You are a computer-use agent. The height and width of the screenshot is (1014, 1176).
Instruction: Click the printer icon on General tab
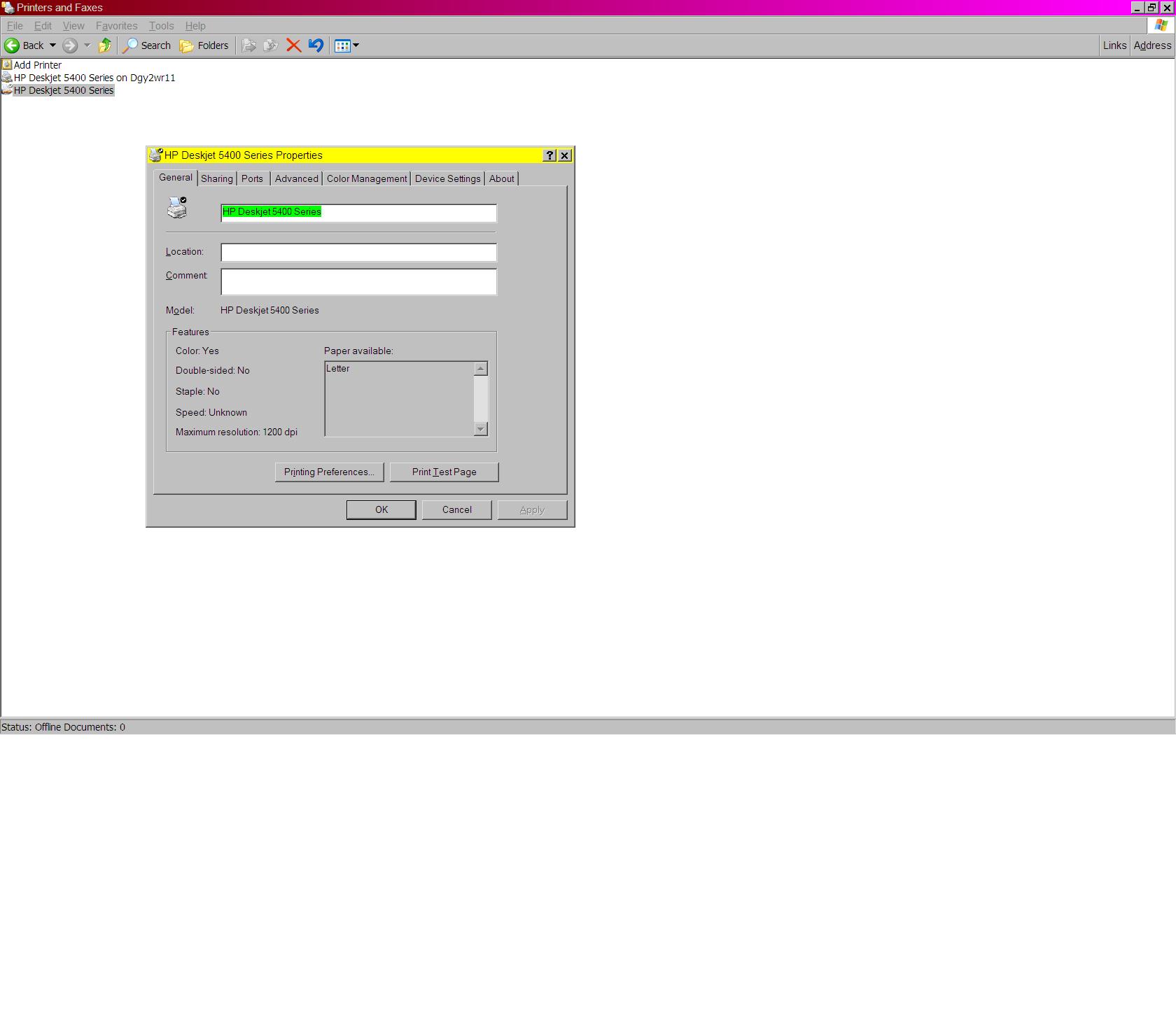(x=177, y=208)
